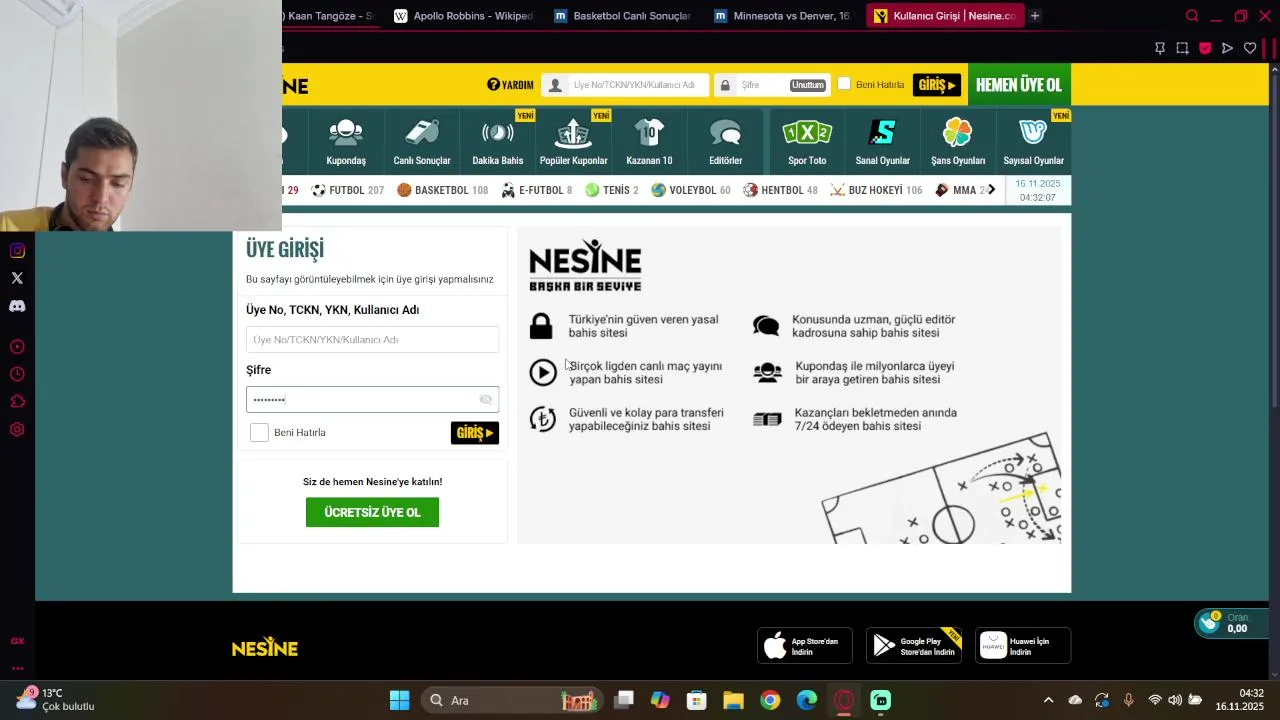
Task: Click GİRİŞ button in top header
Action: point(937,85)
